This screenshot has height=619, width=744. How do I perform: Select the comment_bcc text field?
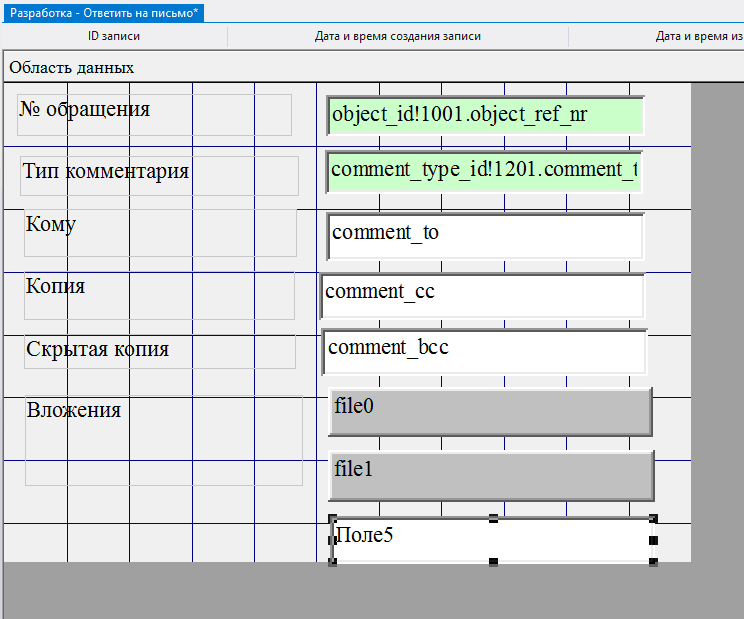pos(485,351)
